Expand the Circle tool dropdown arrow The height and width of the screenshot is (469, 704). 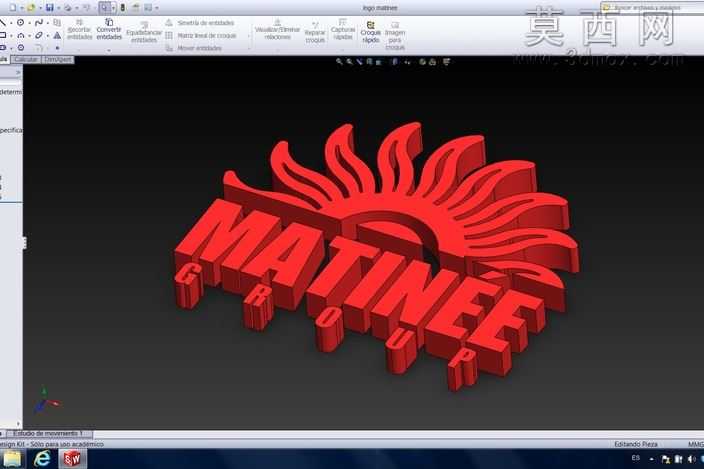click(x=29, y=22)
